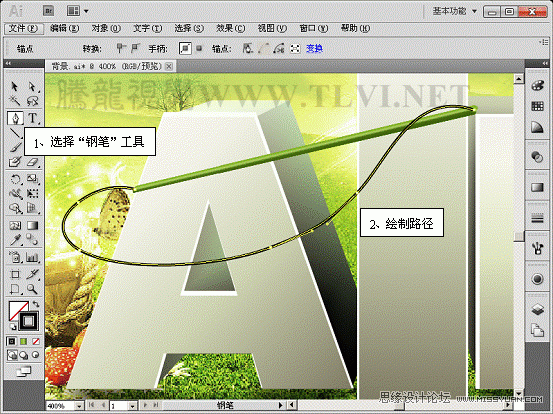Expand status bar 钢笔 options arrow
Screen dimensions: 553x414
tap(281, 406)
